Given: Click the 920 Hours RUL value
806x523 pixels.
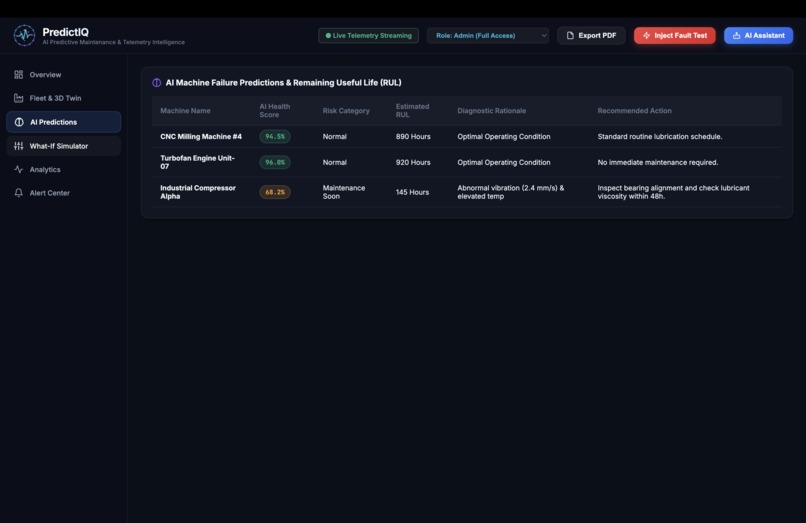Looking at the screenshot, I should 413,163.
